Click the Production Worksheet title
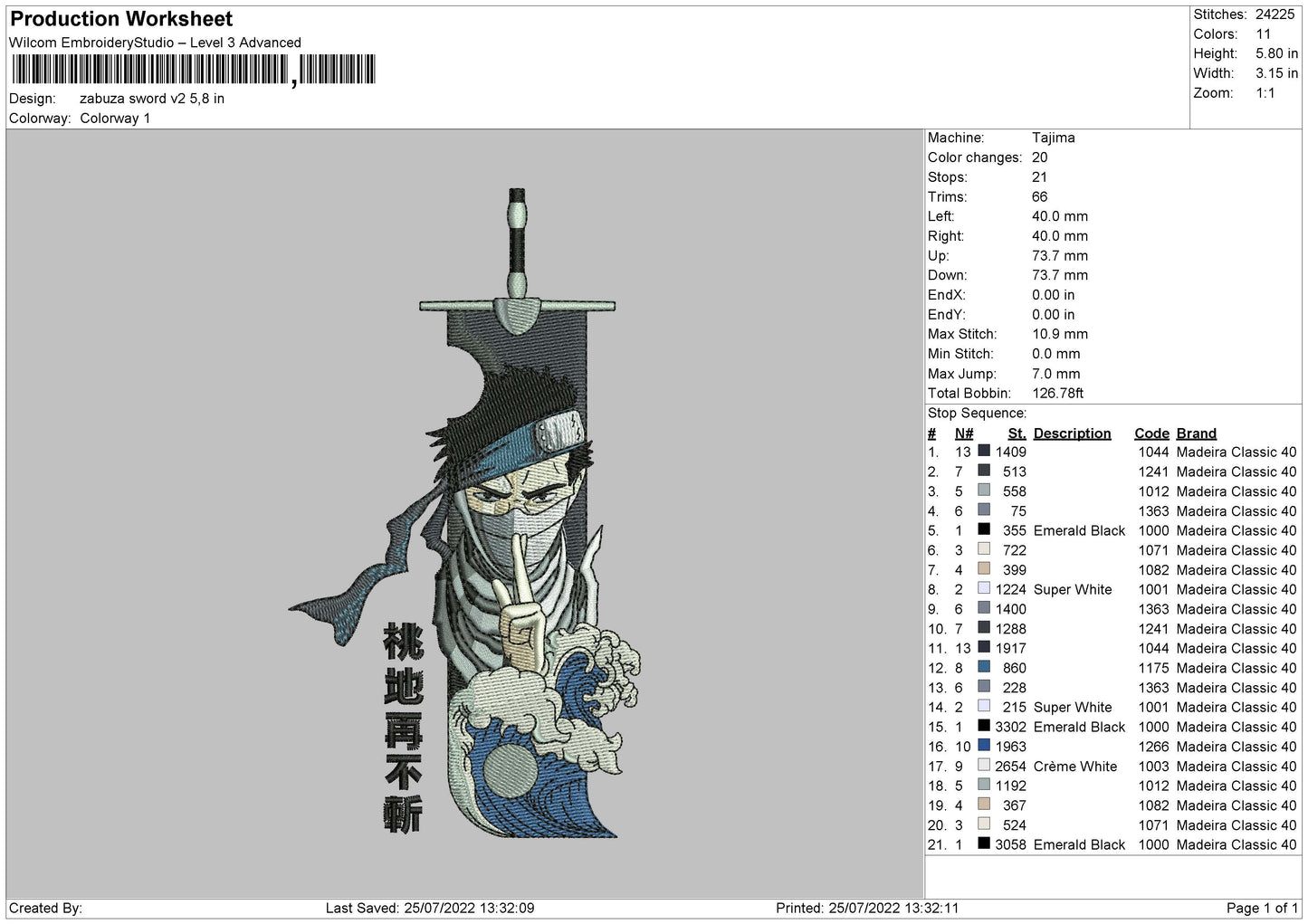 121,18
